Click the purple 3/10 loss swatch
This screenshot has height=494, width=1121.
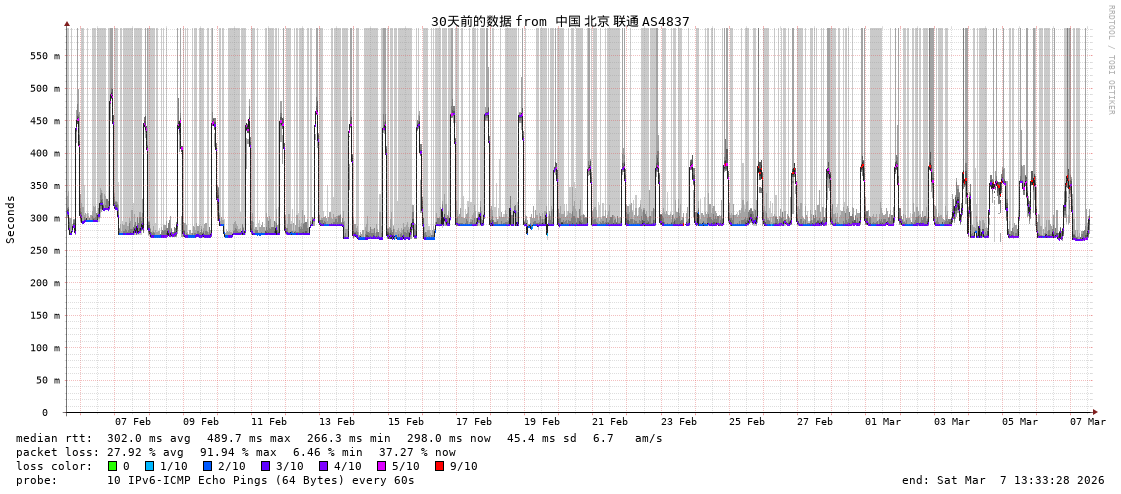pyautogui.click(x=265, y=466)
